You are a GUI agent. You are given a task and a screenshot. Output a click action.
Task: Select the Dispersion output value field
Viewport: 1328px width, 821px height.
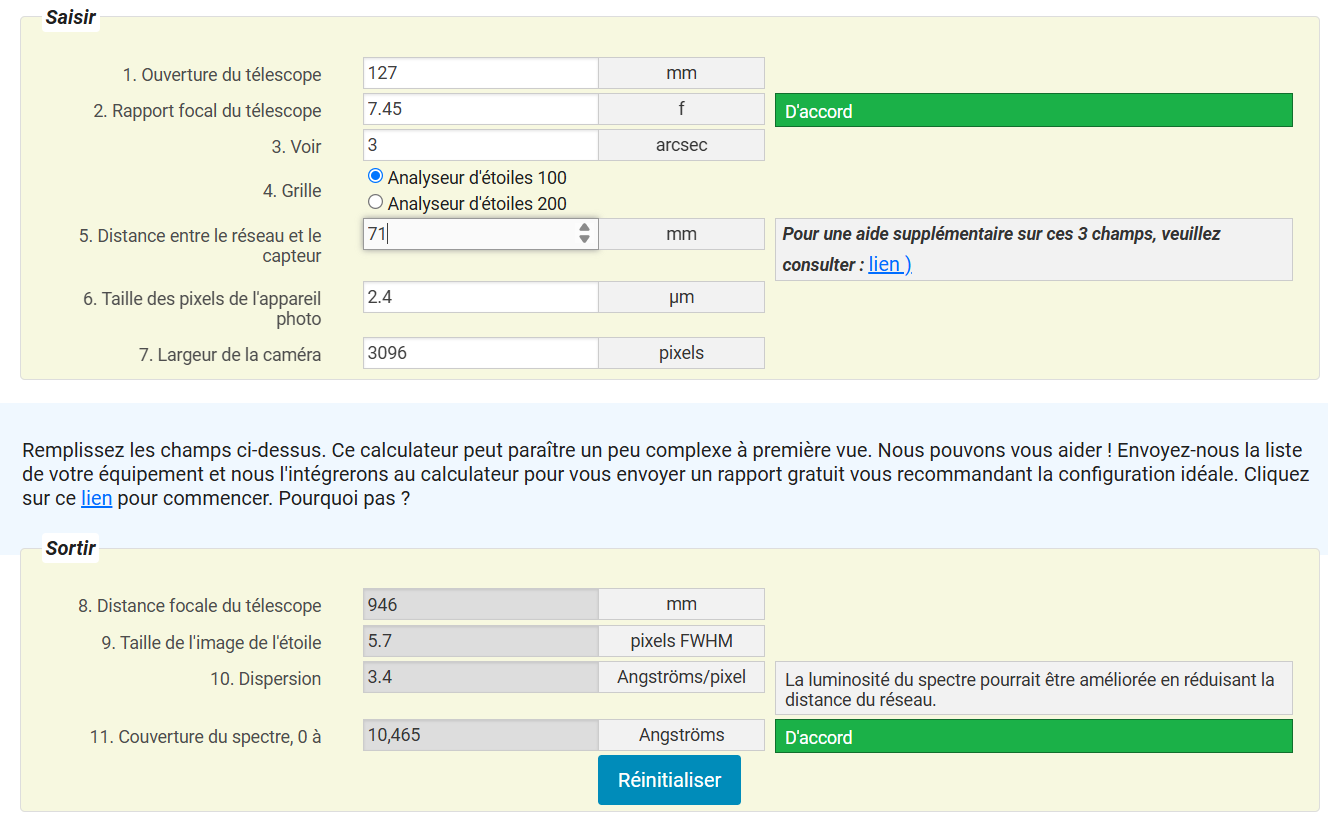pos(480,677)
